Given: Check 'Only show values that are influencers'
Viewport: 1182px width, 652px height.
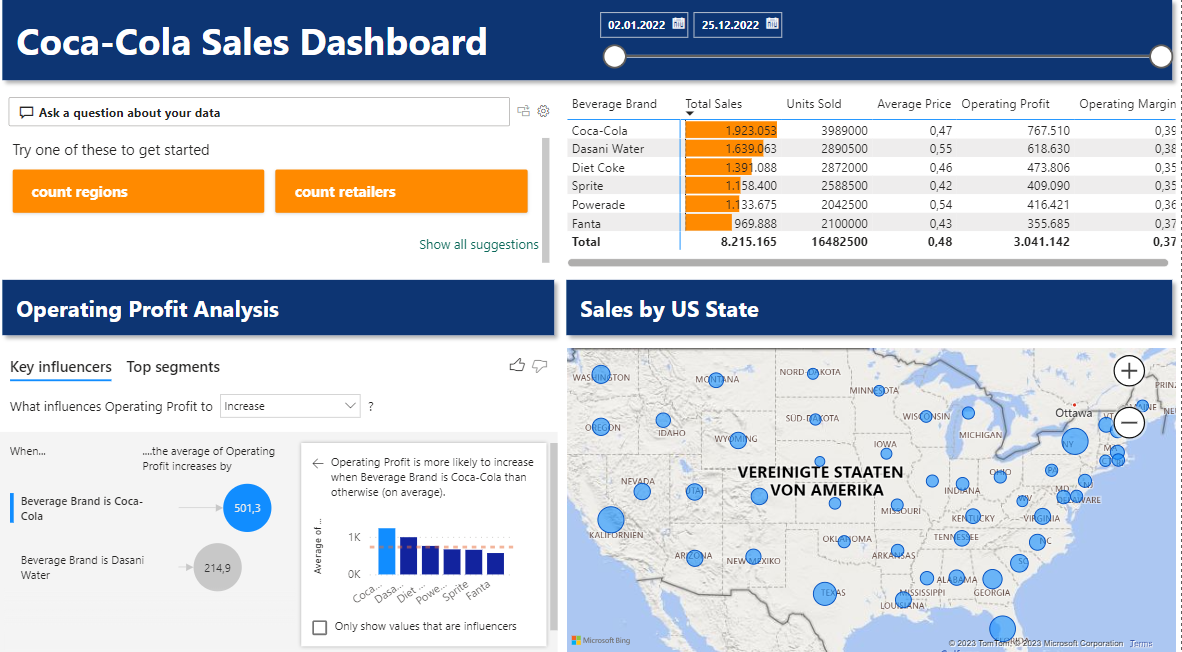Looking at the screenshot, I should pyautogui.click(x=320, y=627).
